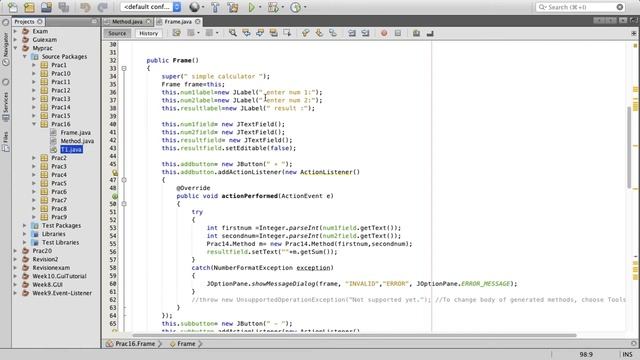The image size is (640, 360).
Task: Switch editor to History view
Action: (x=149, y=33)
